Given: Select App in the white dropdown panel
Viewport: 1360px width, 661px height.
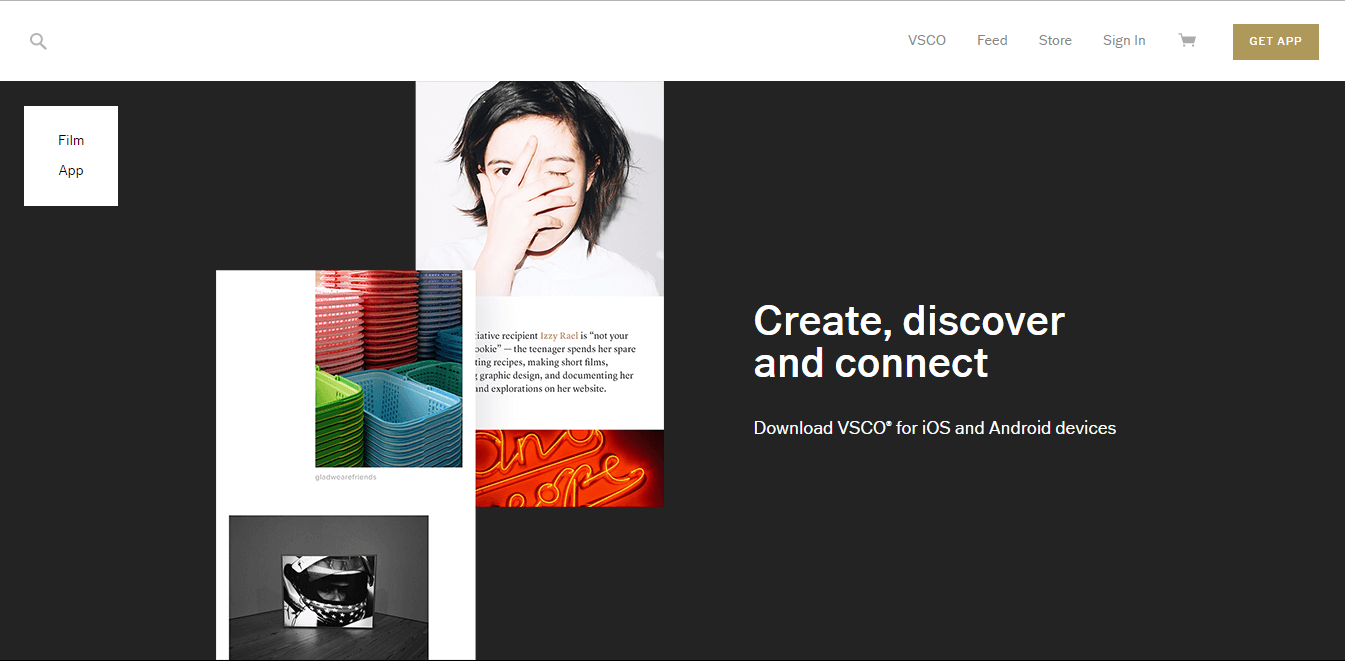Looking at the screenshot, I should 71,170.
